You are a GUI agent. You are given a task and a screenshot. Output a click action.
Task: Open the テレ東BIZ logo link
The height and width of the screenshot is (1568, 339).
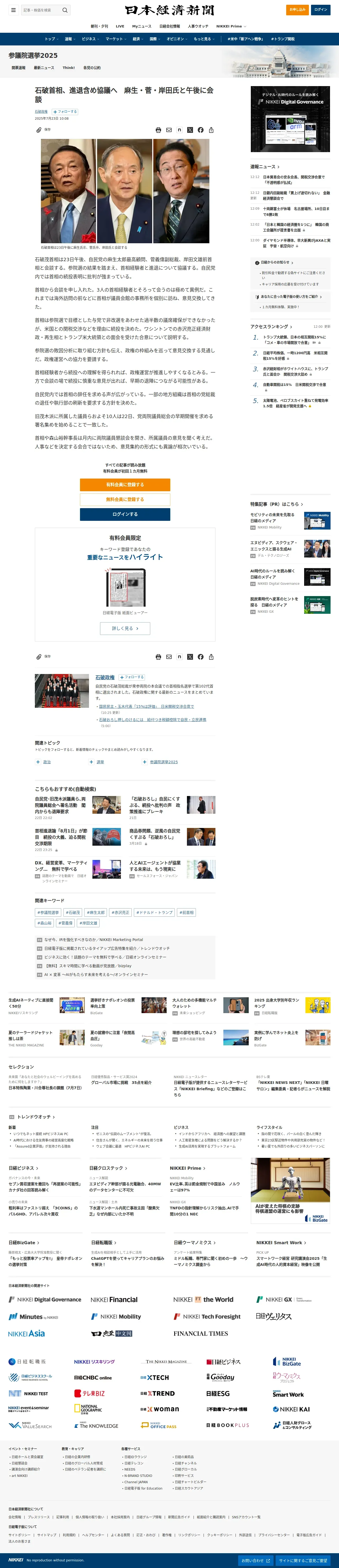(90, 1393)
